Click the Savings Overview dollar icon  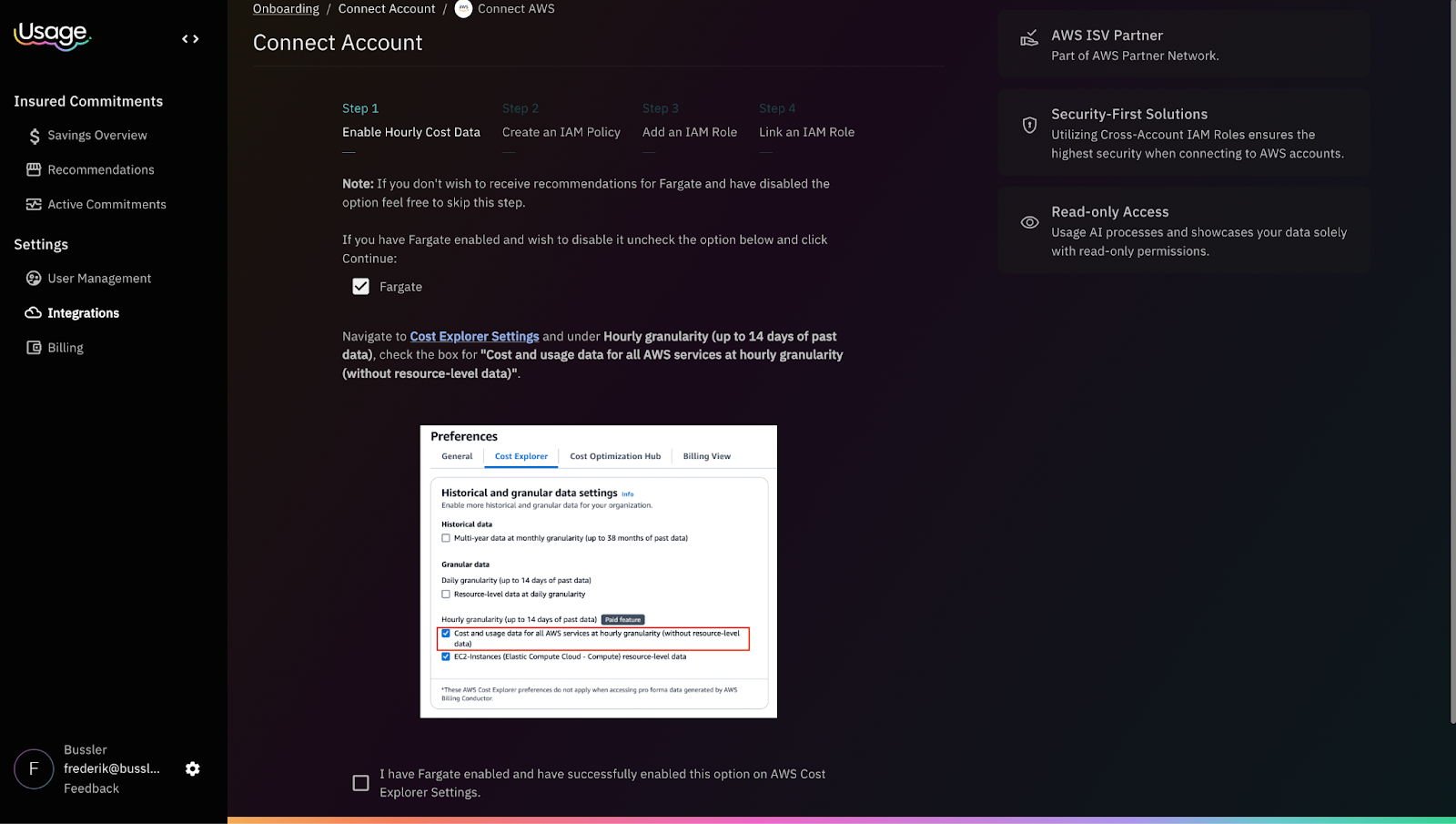pos(35,136)
